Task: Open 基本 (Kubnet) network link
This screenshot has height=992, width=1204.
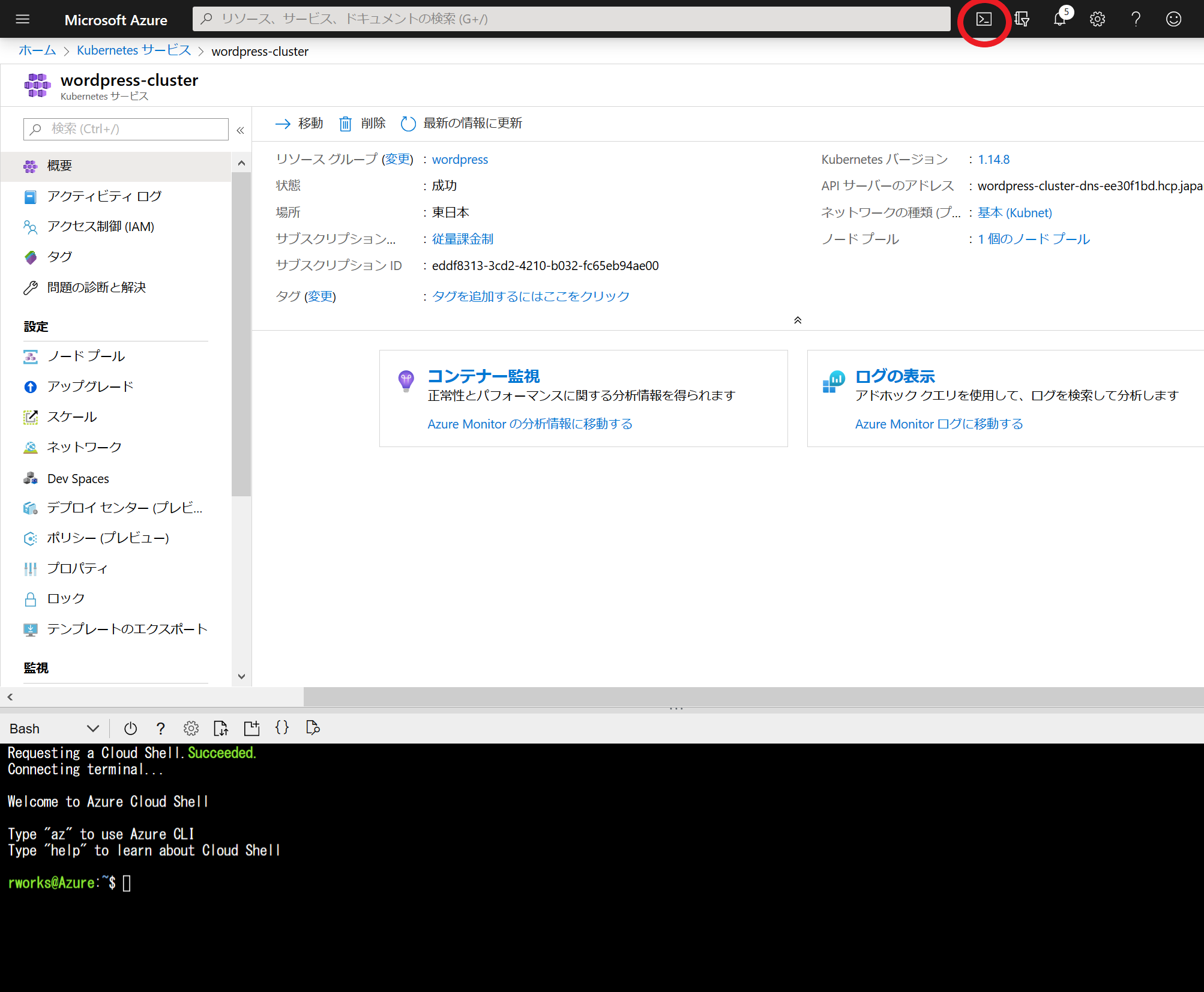Action: point(1015,212)
